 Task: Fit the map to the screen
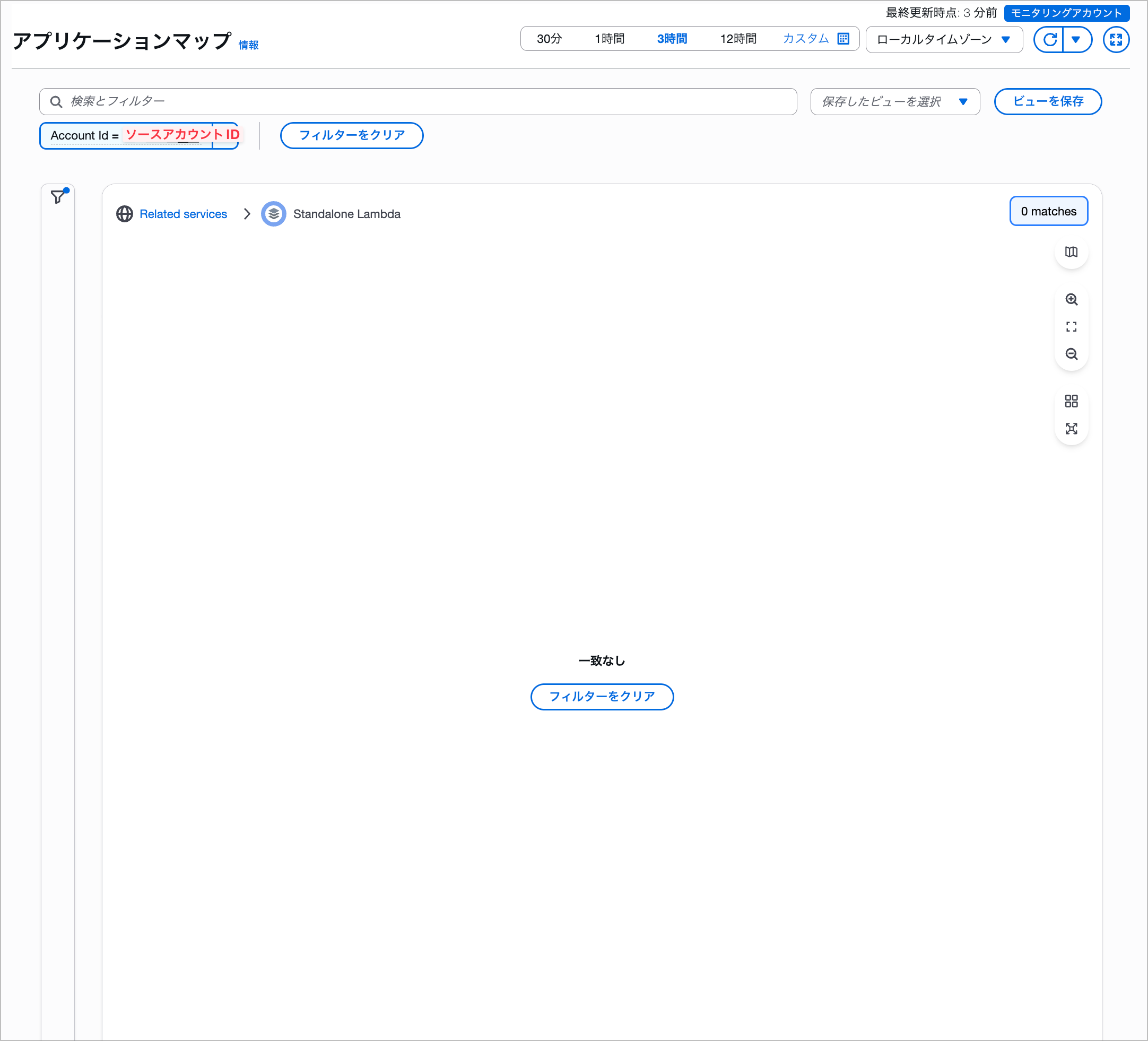coord(1071,326)
